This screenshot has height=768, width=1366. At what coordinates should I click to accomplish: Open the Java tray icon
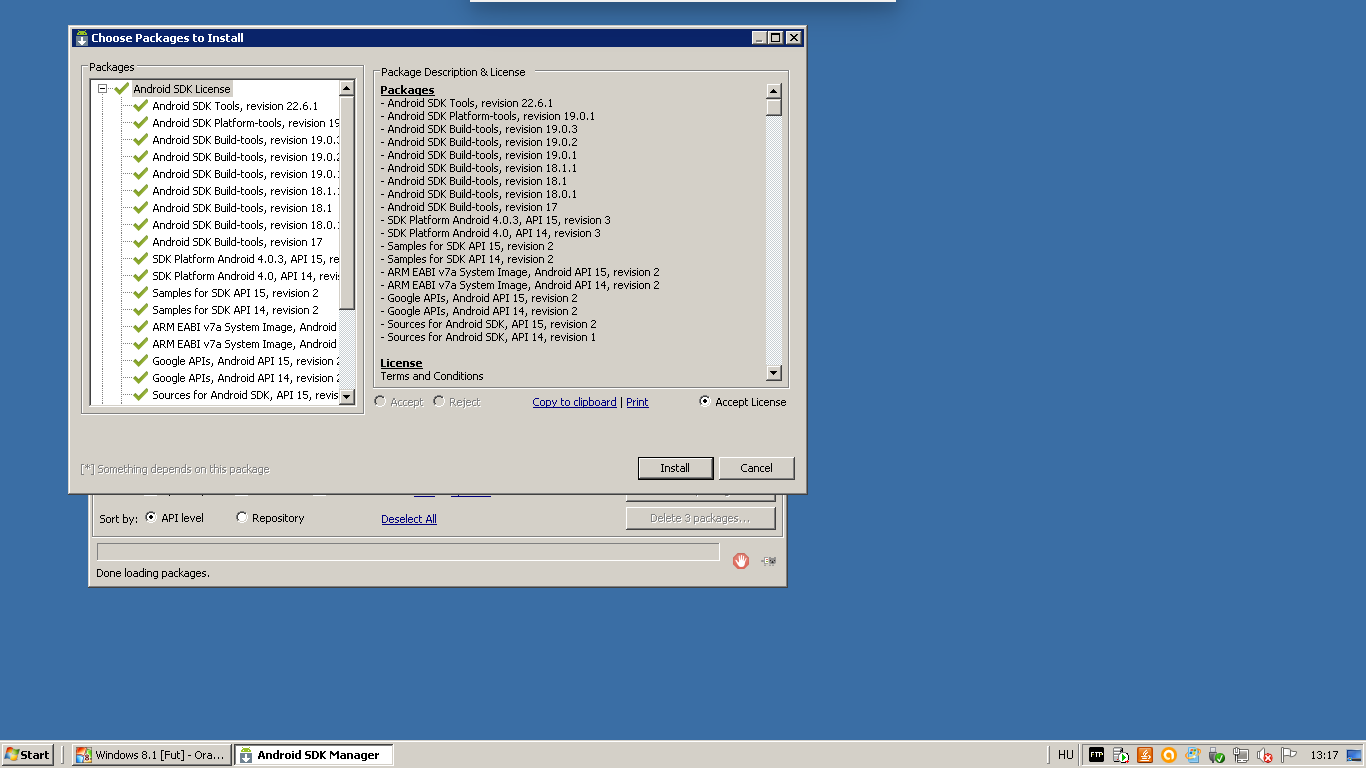[1144, 755]
